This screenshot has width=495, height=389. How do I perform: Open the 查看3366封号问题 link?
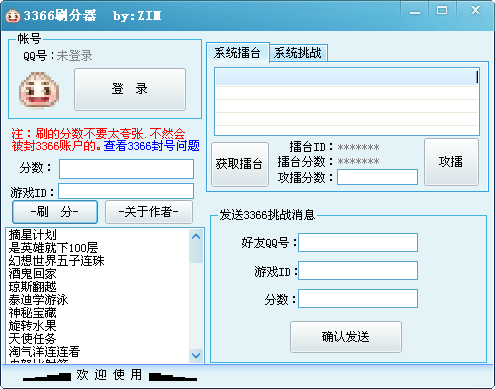click(x=151, y=146)
